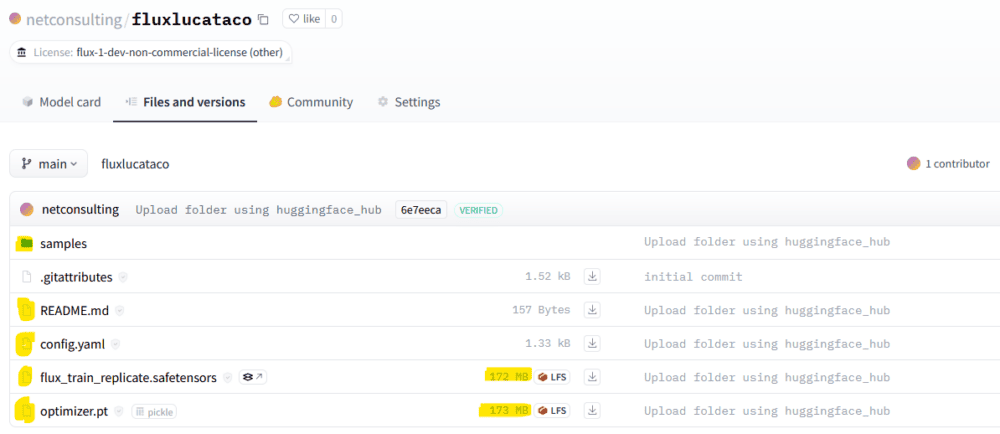Click the netconsulting avatar in the header

[x=15, y=18]
